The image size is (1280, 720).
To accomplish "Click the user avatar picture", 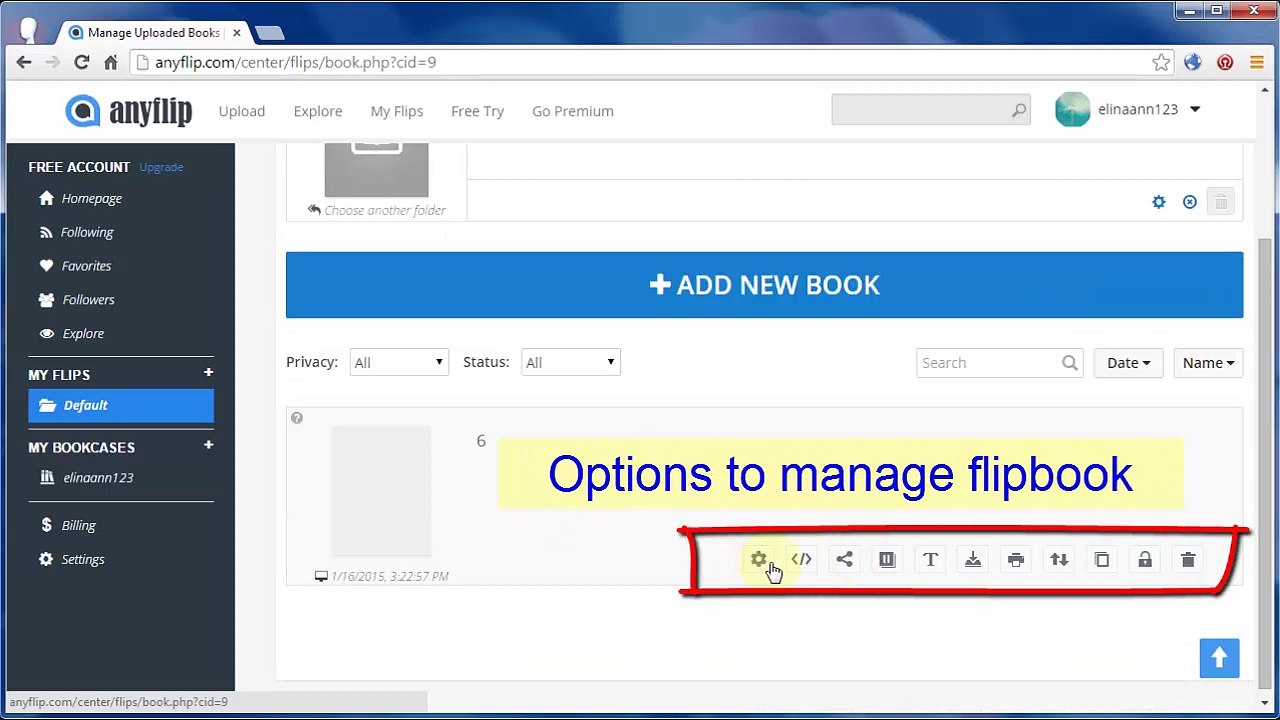I will (1072, 110).
